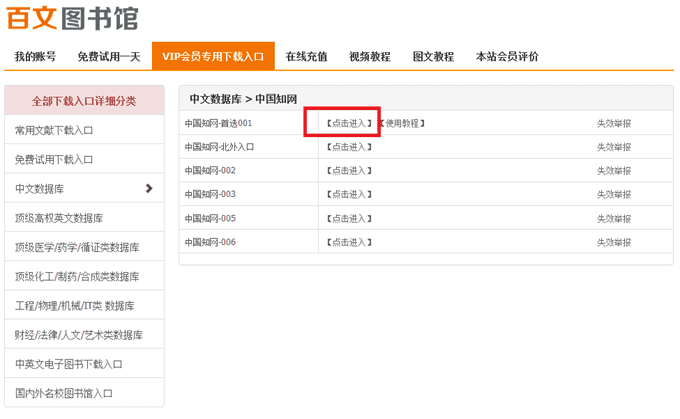Image resolution: width=680 pixels, height=419 pixels.
Task: Report 失效举报 for 中国知网-005
Action: pos(614,218)
